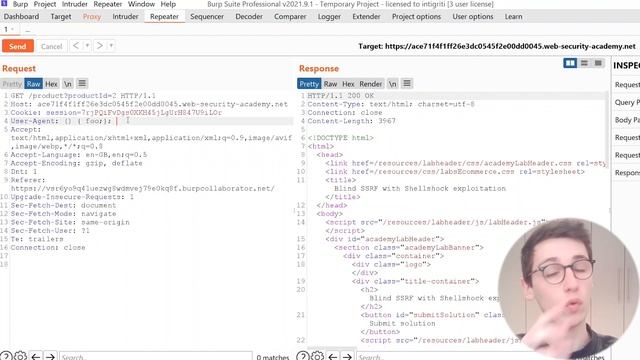
Task: Switch to the Decoder tab
Action: [249, 17]
